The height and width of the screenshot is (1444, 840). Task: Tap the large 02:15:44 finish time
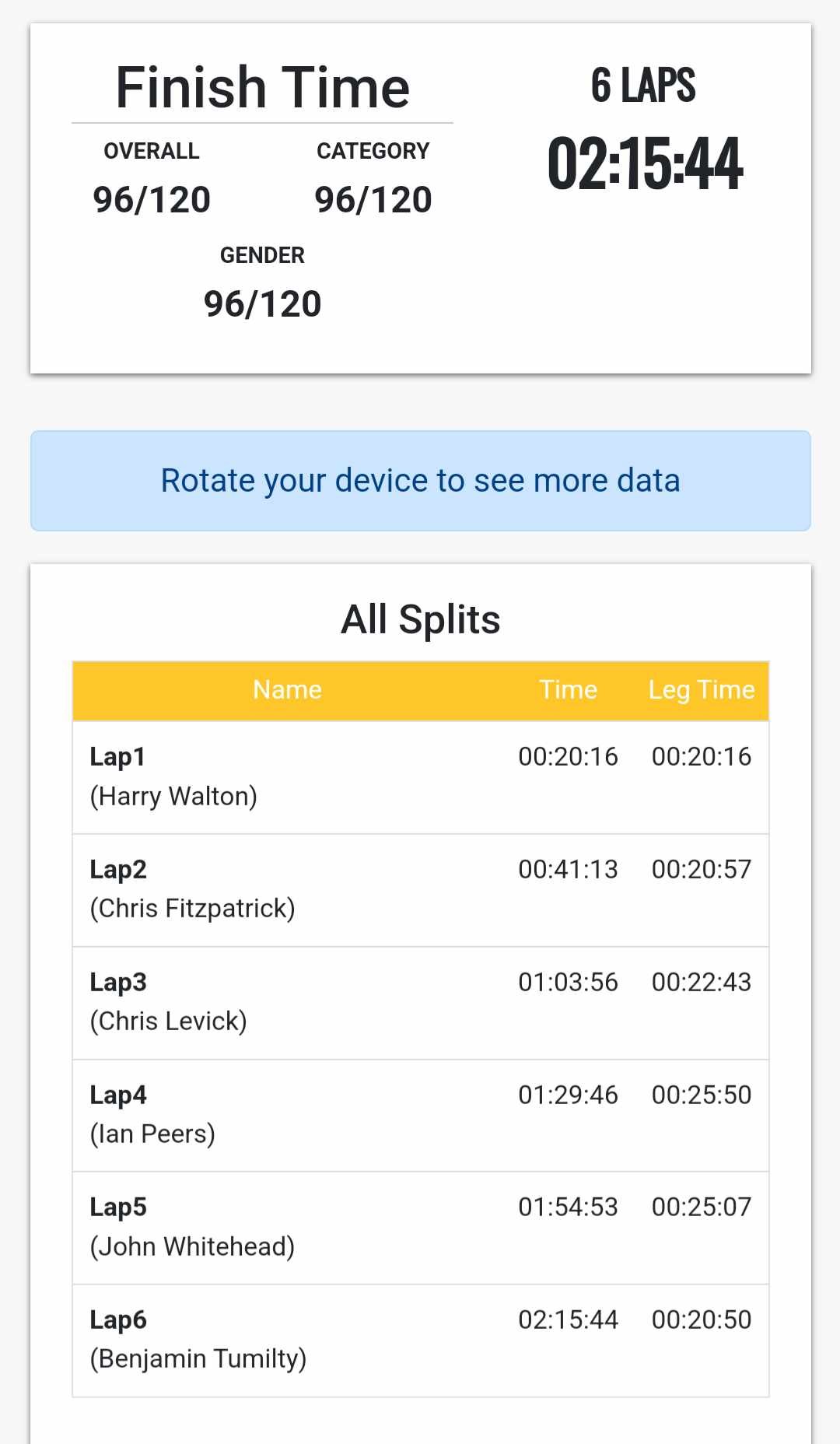tap(645, 163)
